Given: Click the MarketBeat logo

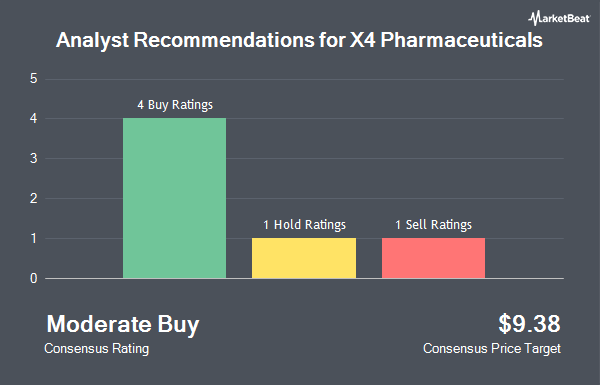Looking at the screenshot, I should click(x=559, y=18).
